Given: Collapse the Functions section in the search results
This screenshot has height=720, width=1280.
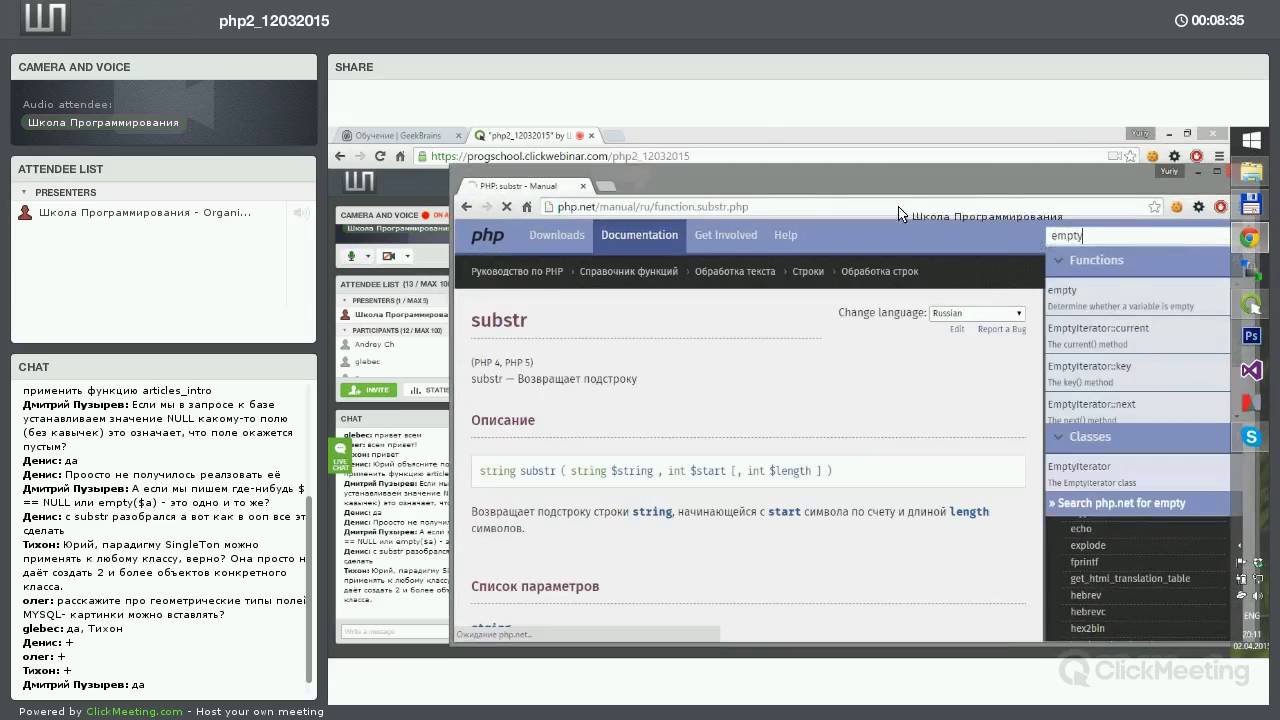Looking at the screenshot, I should (1059, 260).
